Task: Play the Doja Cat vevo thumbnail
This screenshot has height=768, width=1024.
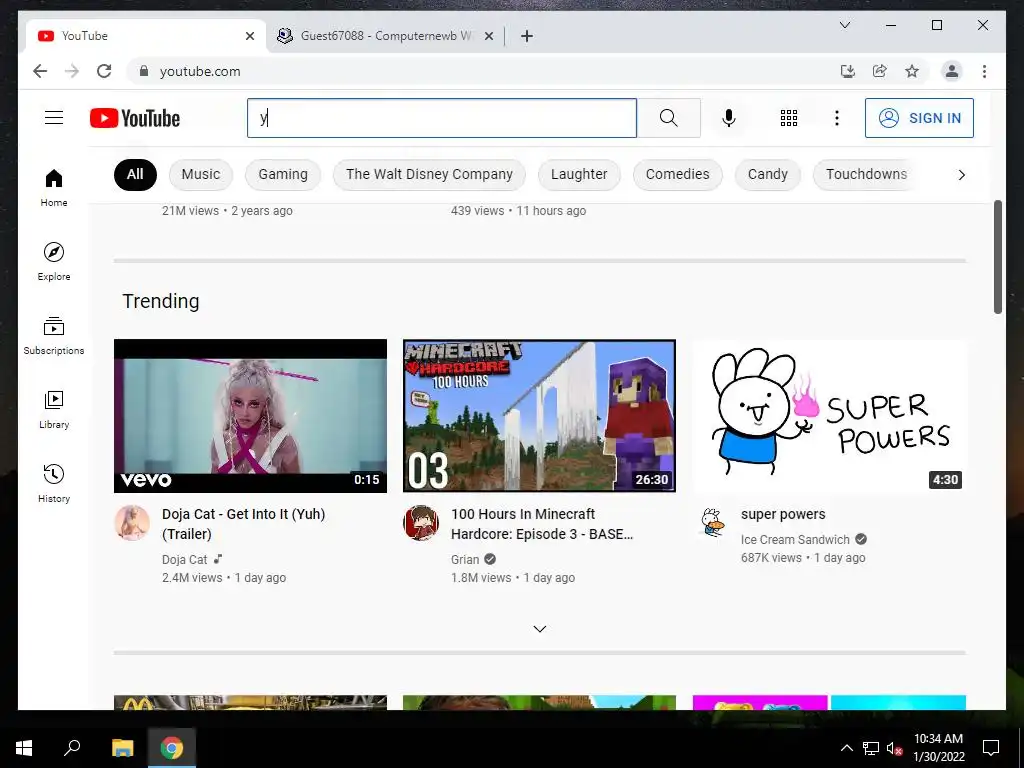Action: (250, 416)
